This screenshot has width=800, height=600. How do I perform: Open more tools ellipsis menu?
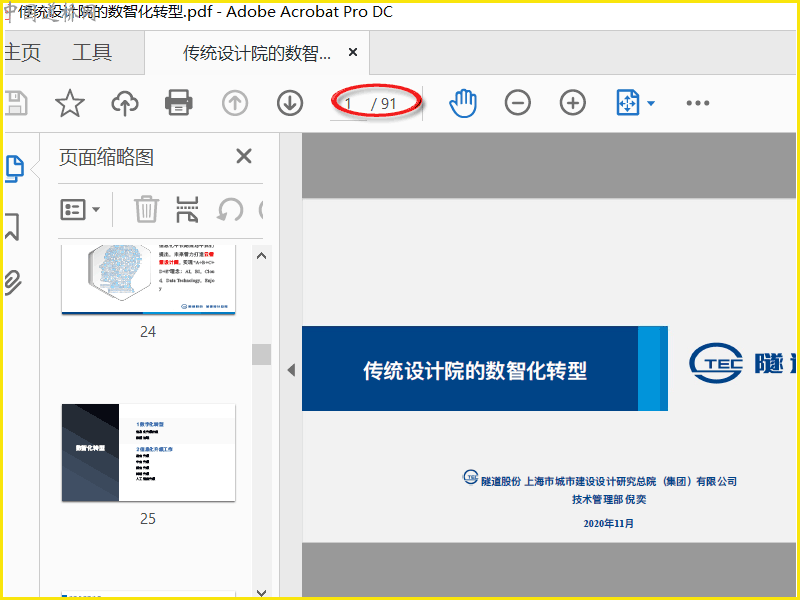point(697,103)
